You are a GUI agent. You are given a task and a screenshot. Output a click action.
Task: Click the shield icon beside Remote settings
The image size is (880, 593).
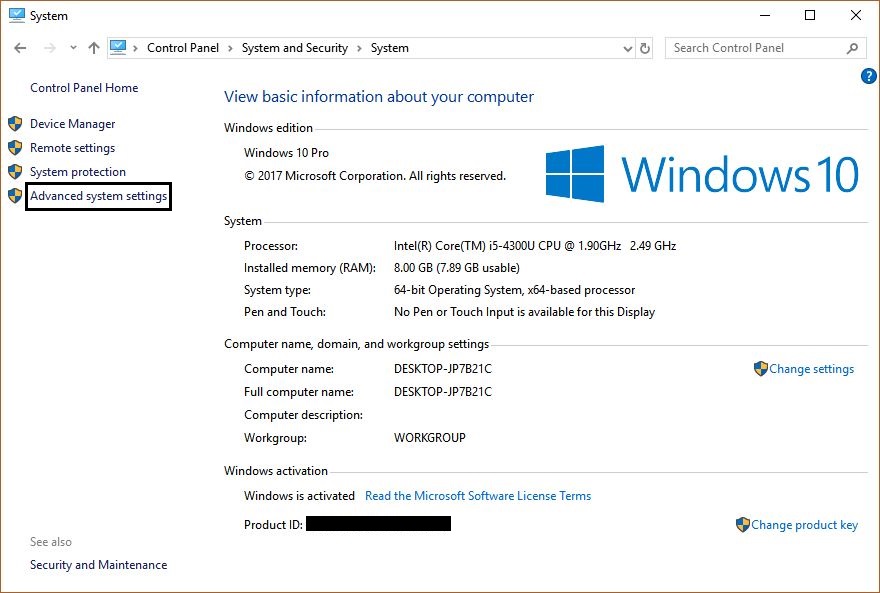[x=15, y=148]
